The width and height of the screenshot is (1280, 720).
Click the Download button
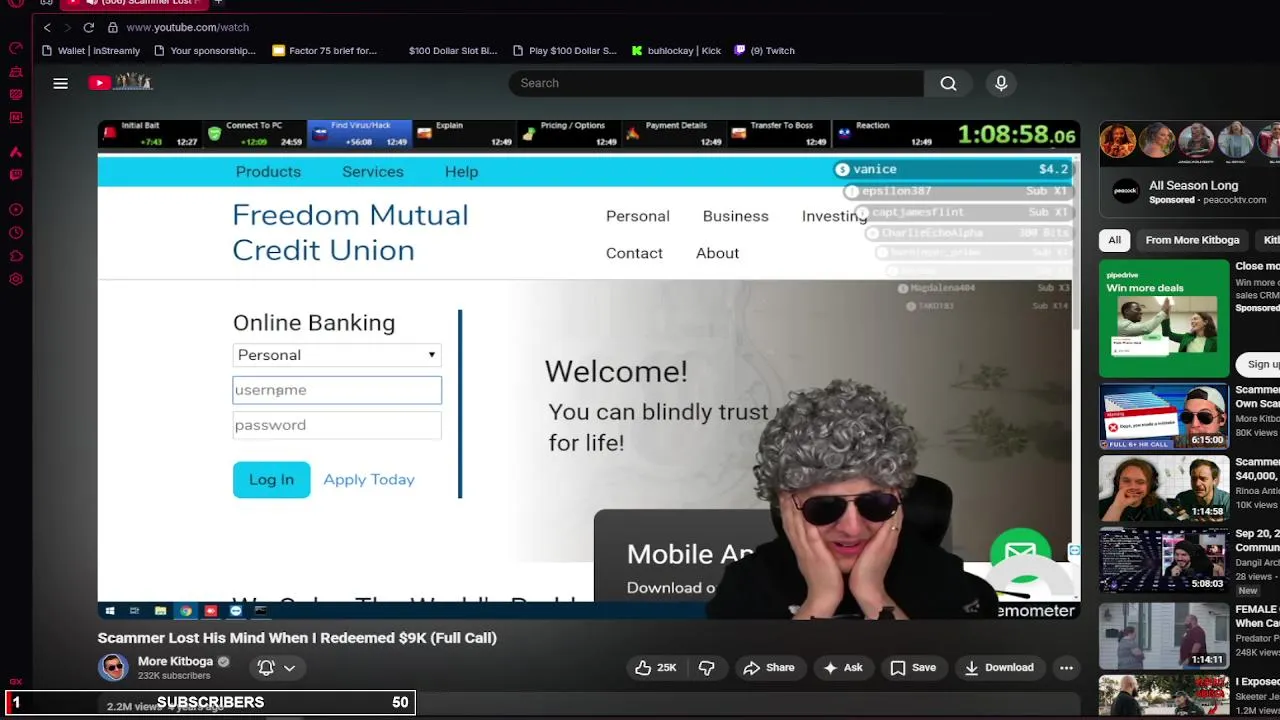click(998, 667)
